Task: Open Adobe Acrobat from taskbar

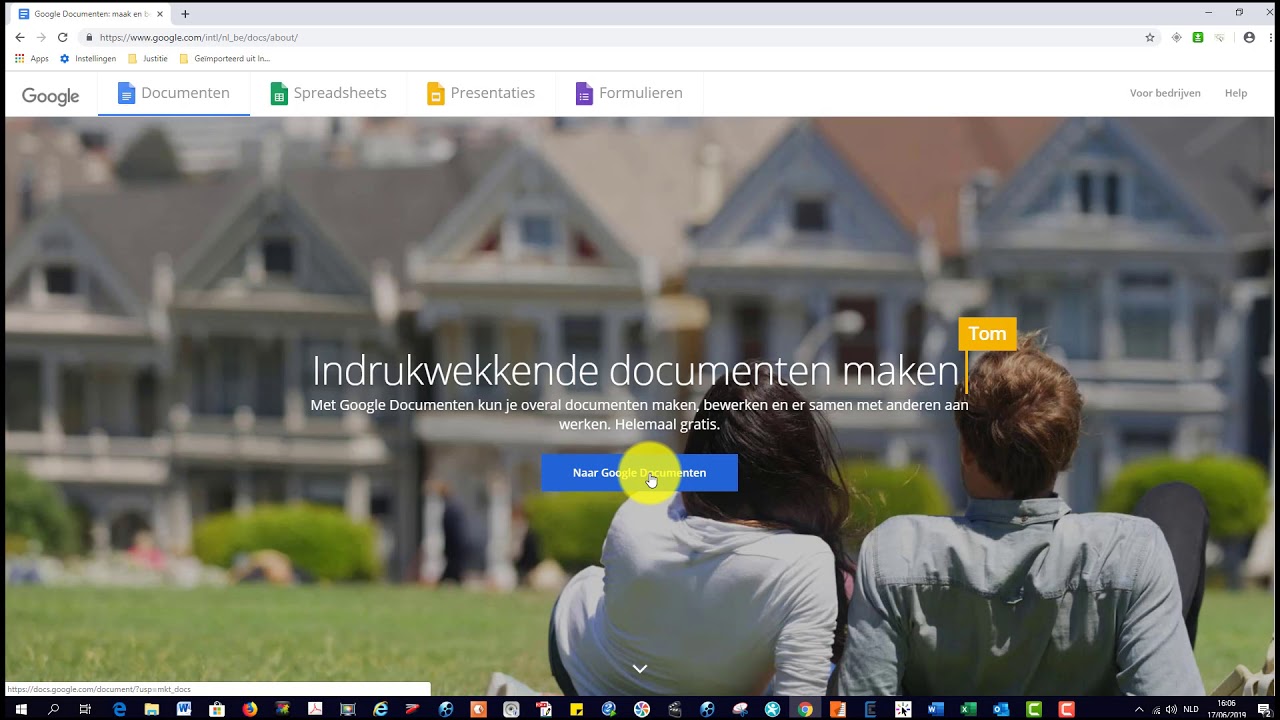Action: 315,709
